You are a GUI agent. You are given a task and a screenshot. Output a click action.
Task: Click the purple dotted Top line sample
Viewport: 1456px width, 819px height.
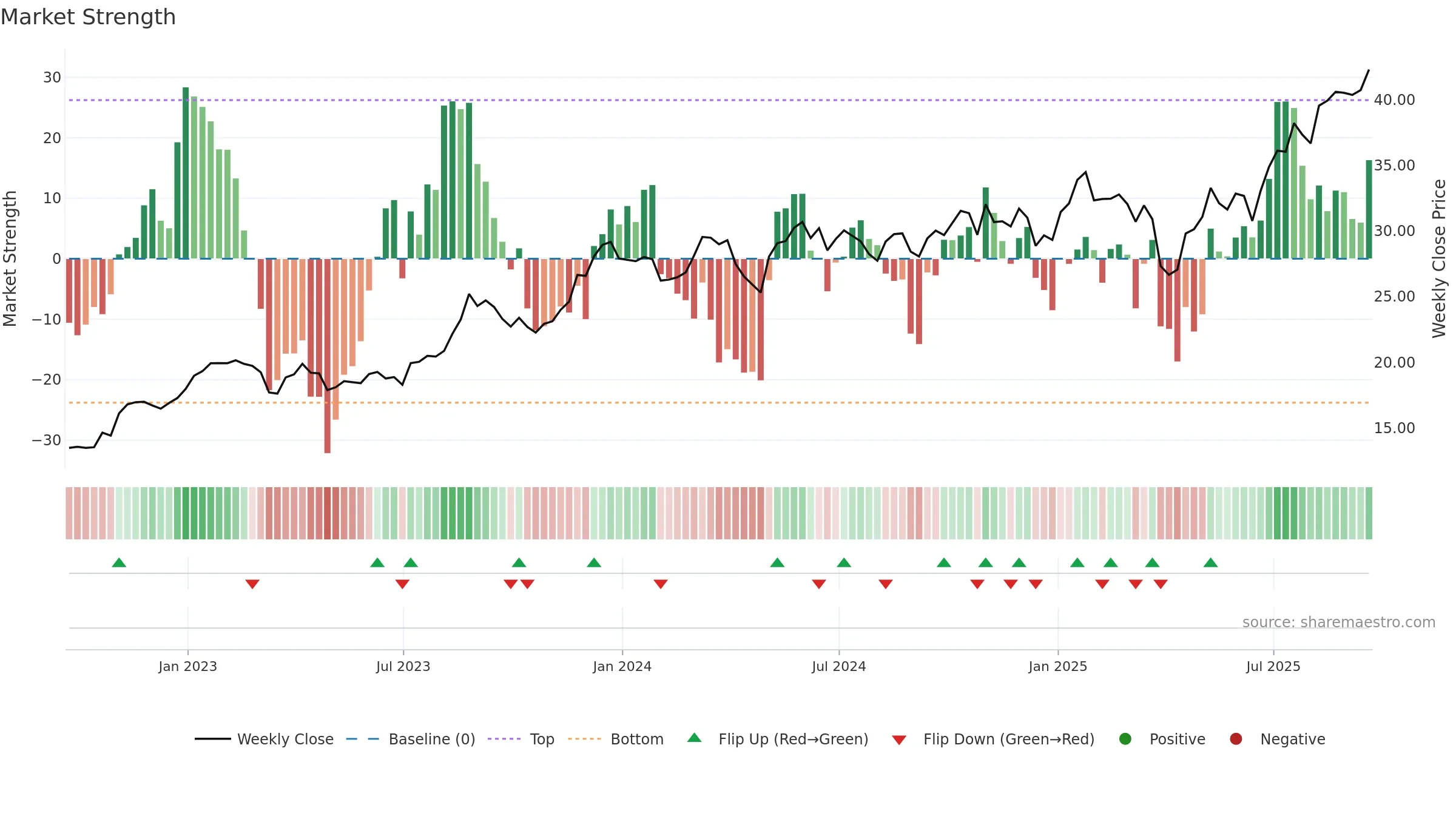pos(504,739)
